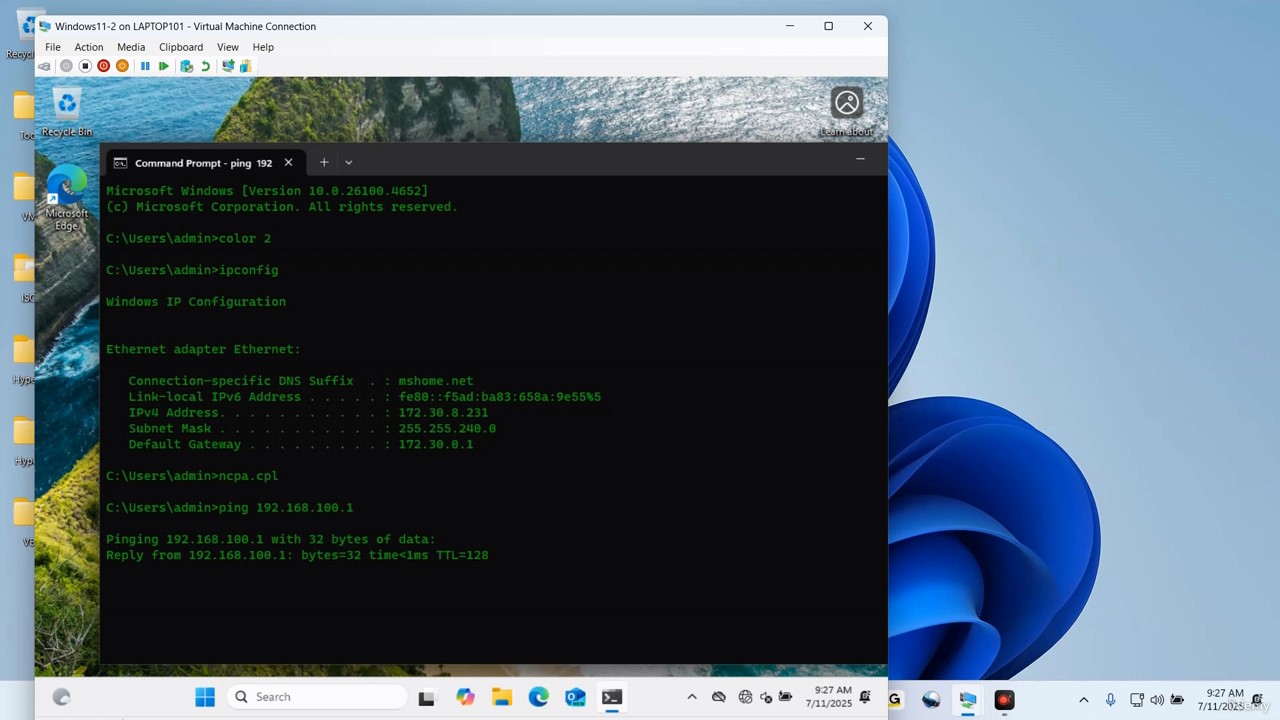Open Microsoft Edge from guest taskbar
The width and height of the screenshot is (1280, 720).
click(x=539, y=697)
